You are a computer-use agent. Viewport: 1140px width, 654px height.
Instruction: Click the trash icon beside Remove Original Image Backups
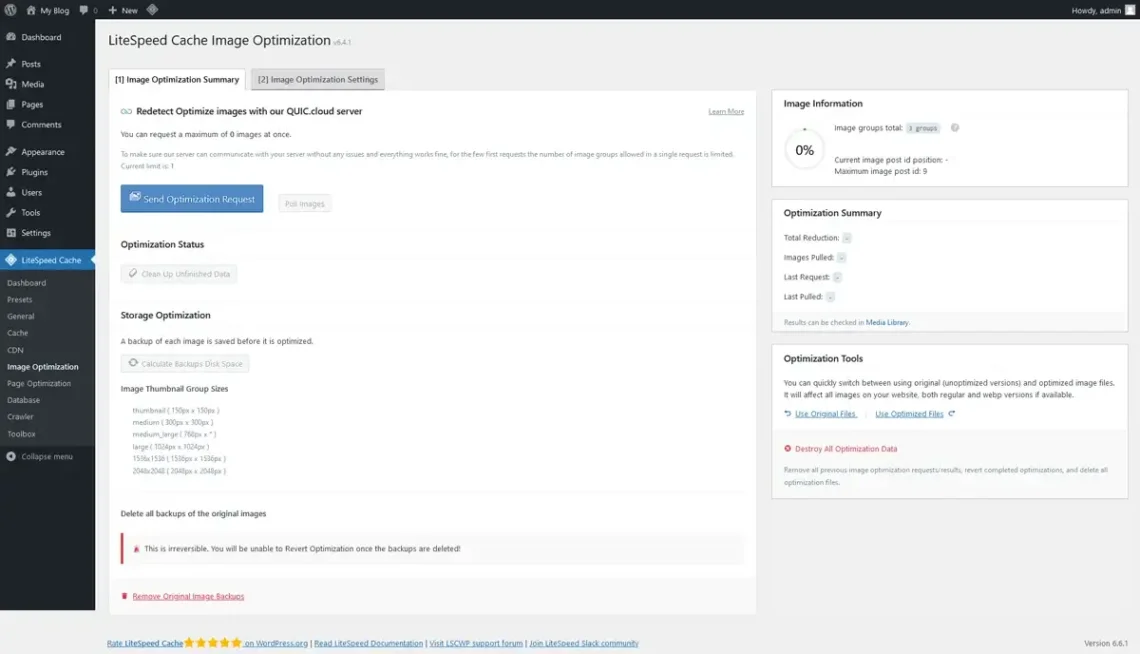pos(124,595)
